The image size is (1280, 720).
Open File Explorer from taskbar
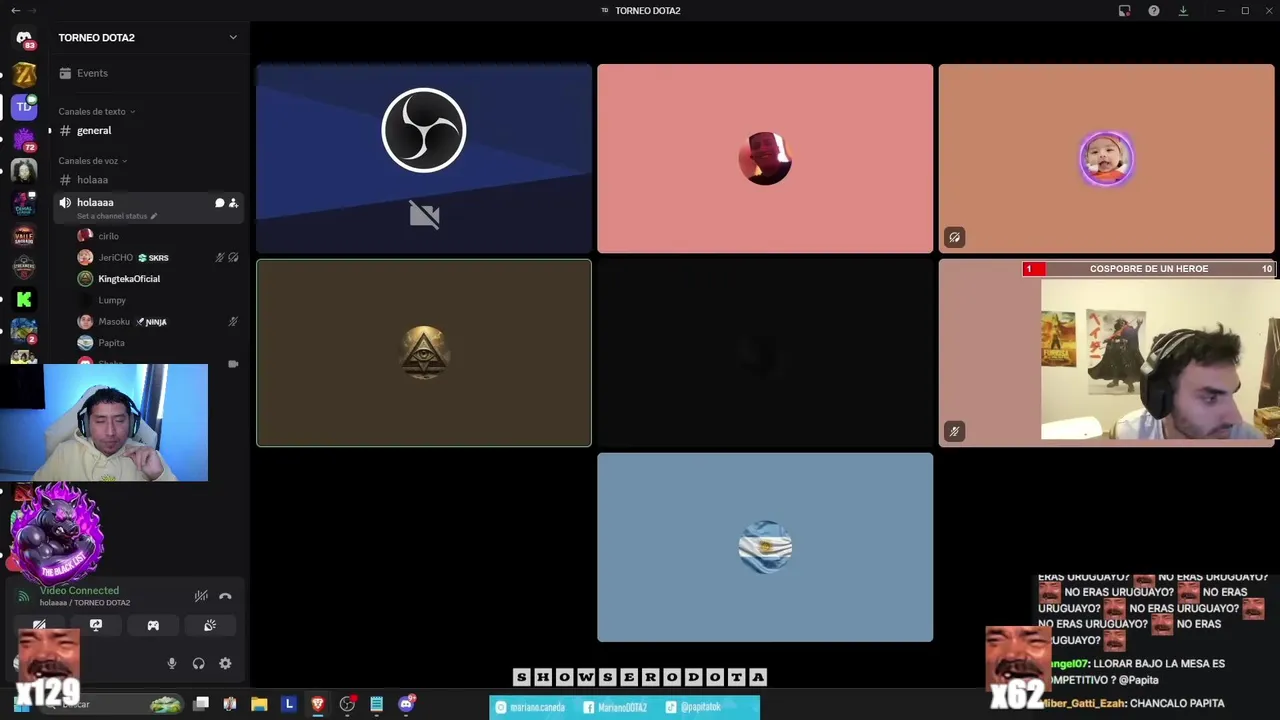click(259, 704)
